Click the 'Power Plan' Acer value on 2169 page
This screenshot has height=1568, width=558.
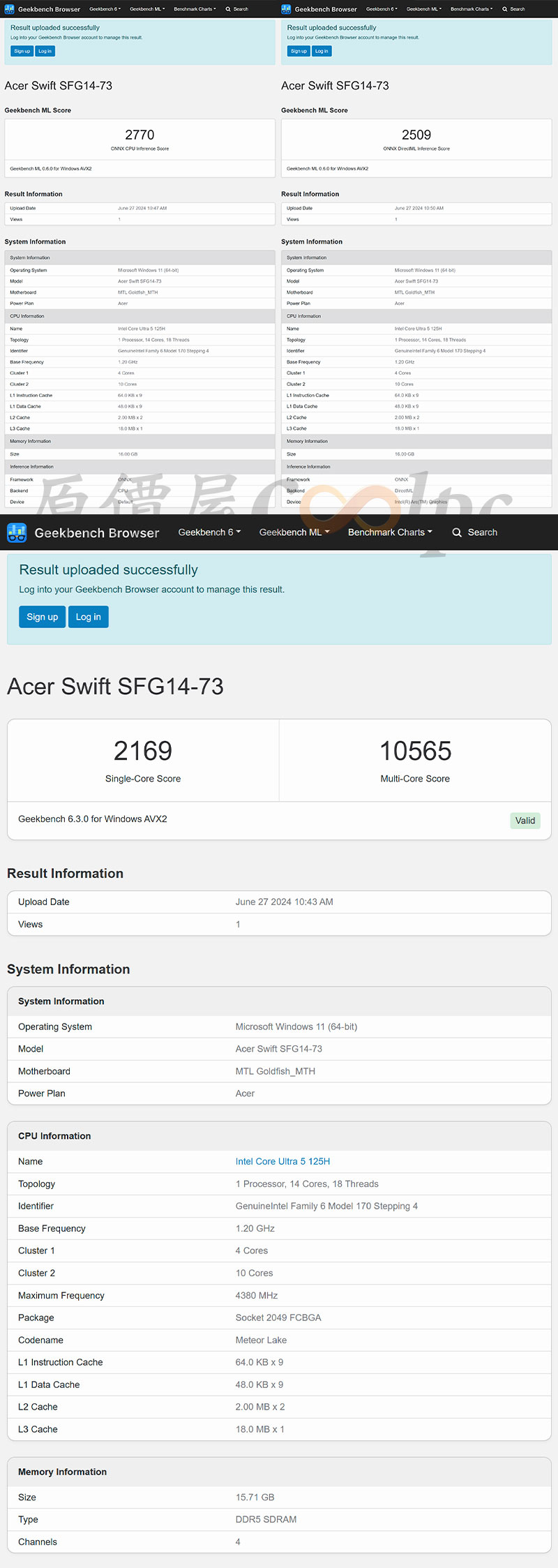(246, 1093)
